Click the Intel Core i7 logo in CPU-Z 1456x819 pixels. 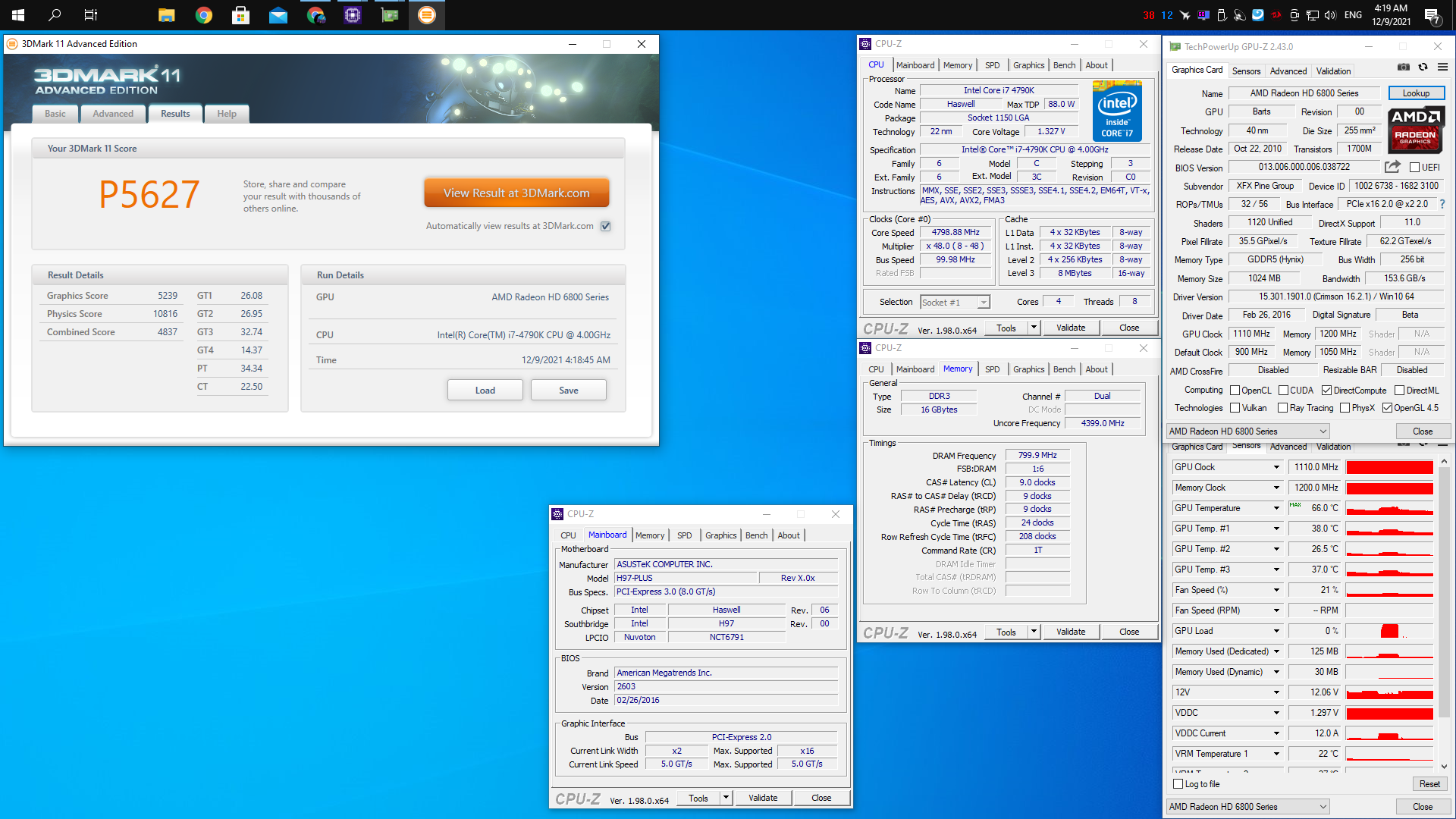coord(1117,111)
